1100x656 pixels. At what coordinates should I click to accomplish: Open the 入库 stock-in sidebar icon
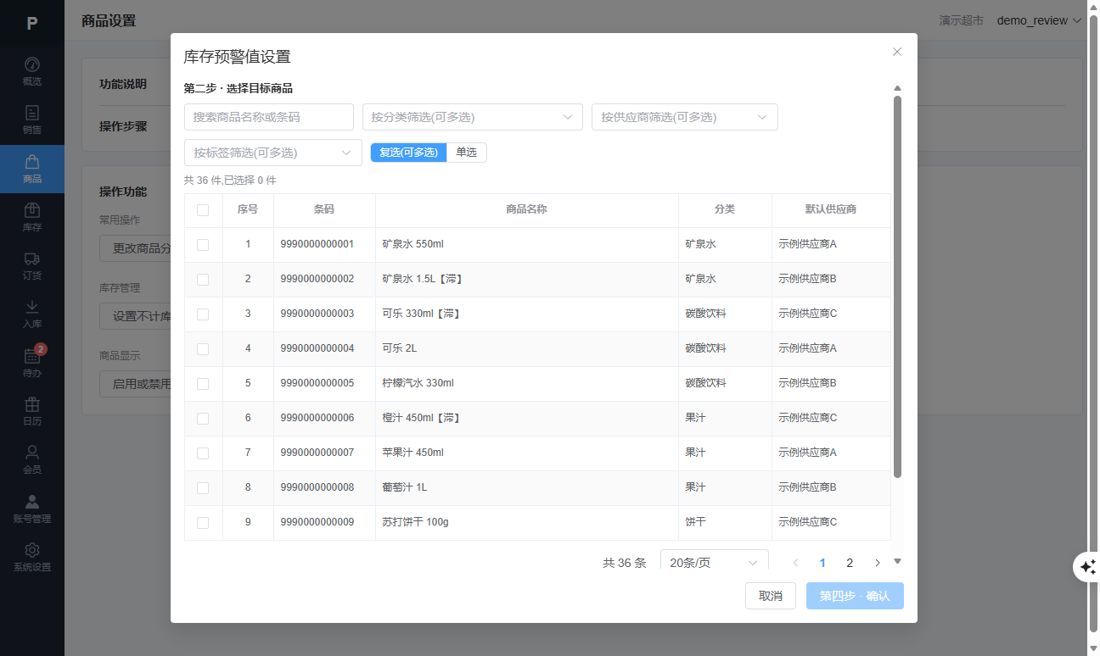click(x=32, y=314)
